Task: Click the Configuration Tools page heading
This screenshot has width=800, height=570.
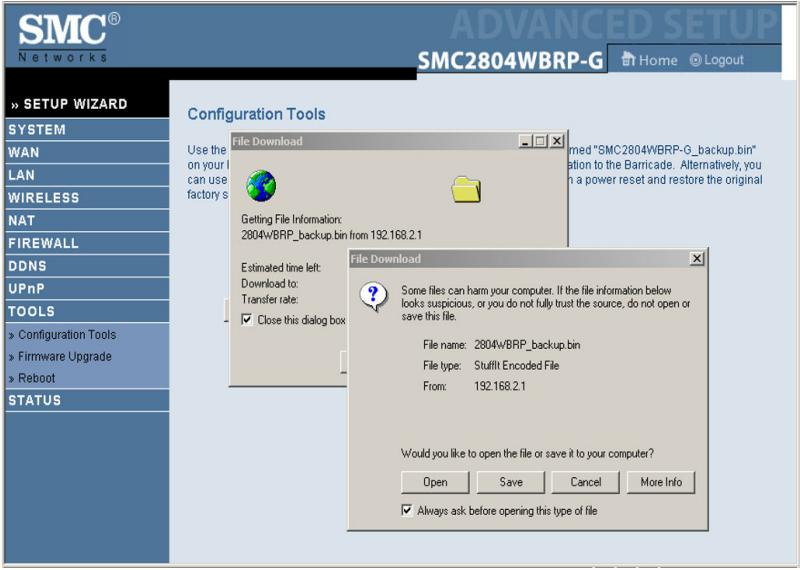Action: tap(256, 114)
